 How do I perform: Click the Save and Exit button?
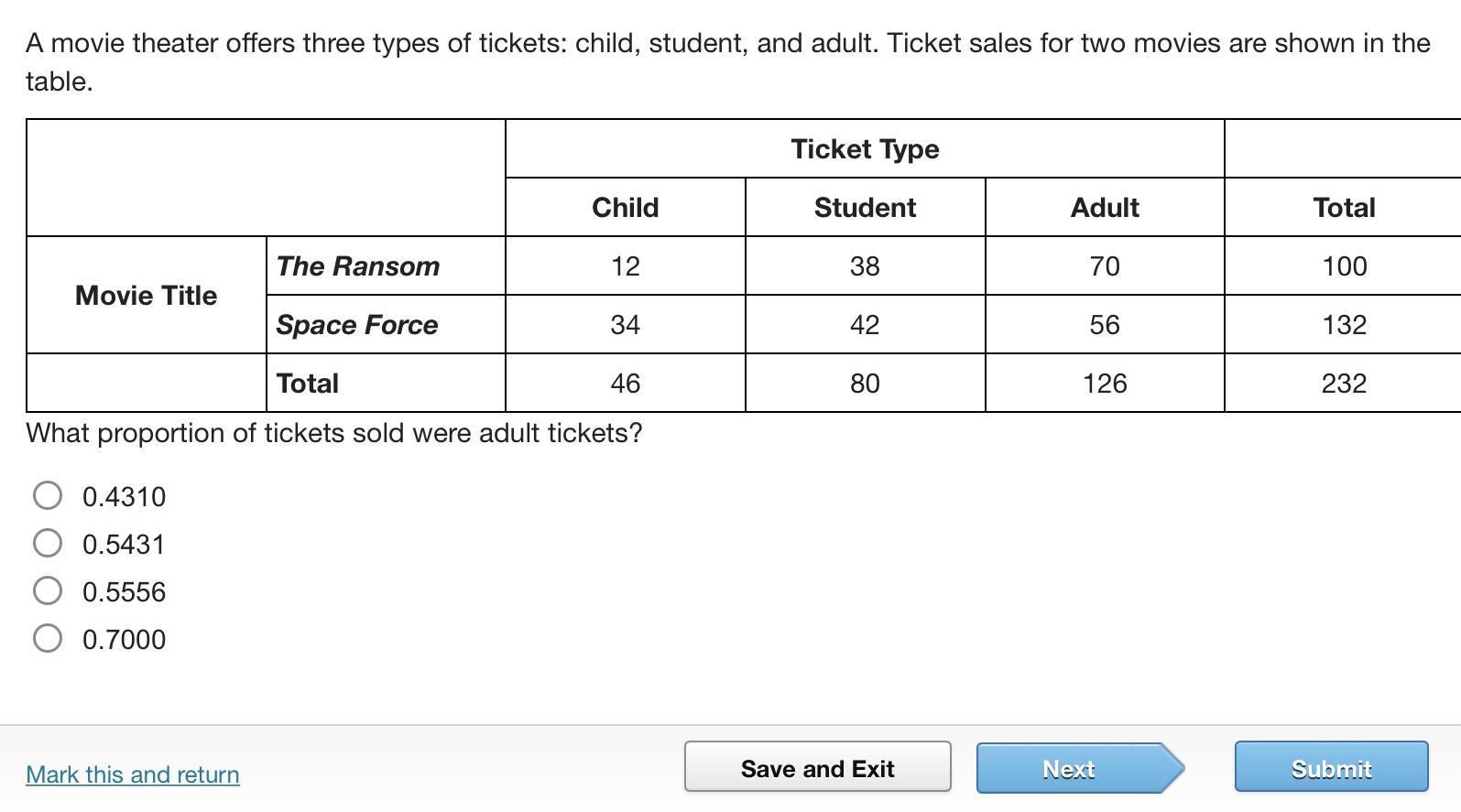pyautogui.click(x=817, y=767)
